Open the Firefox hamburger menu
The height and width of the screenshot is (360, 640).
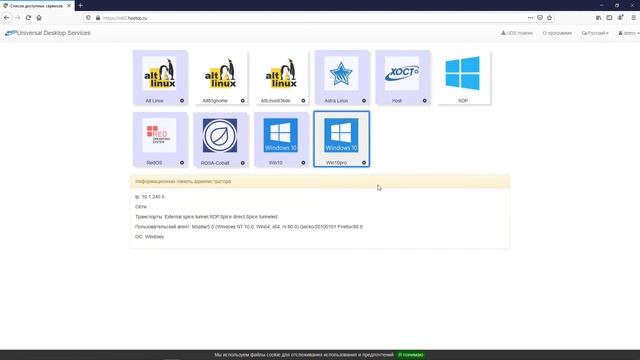[633, 18]
